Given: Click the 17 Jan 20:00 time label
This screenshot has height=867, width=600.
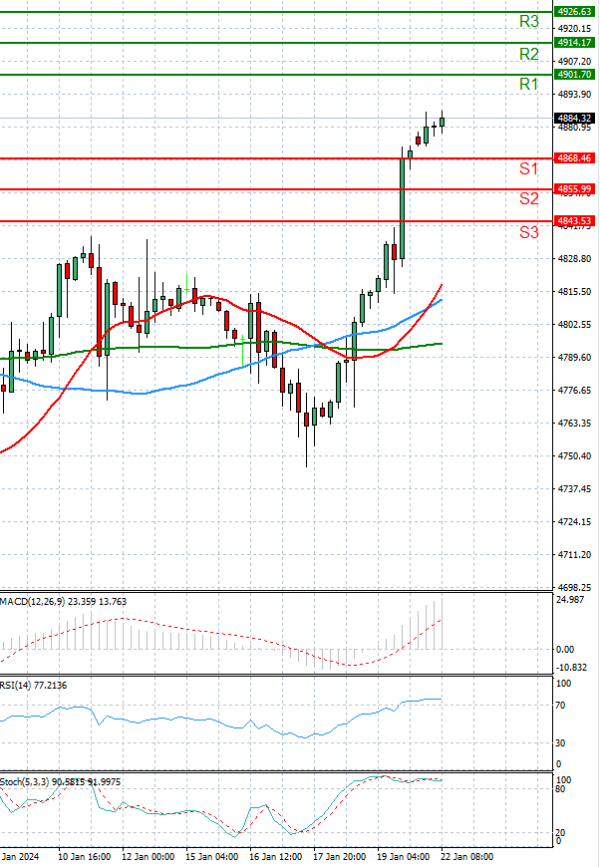Looking at the screenshot, I should [340, 856].
